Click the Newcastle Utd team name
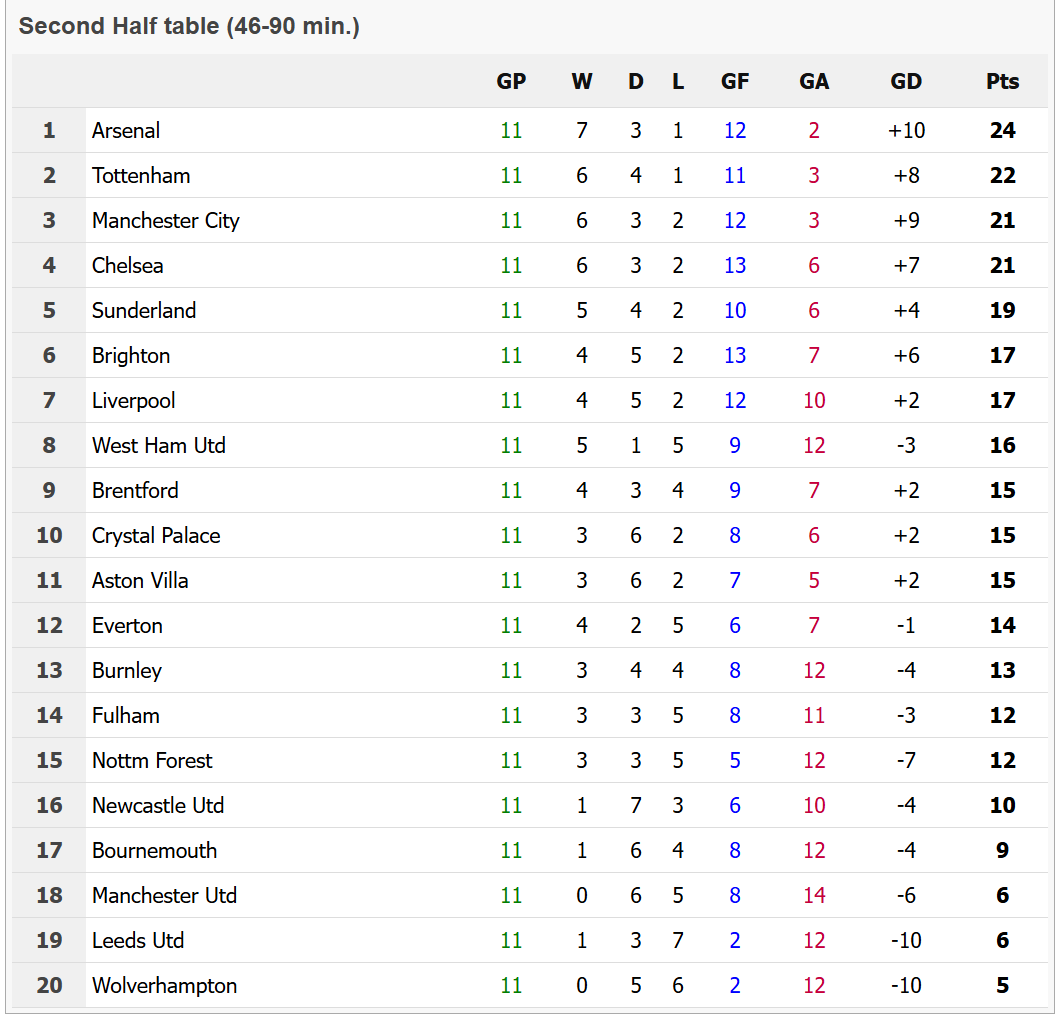 (158, 806)
